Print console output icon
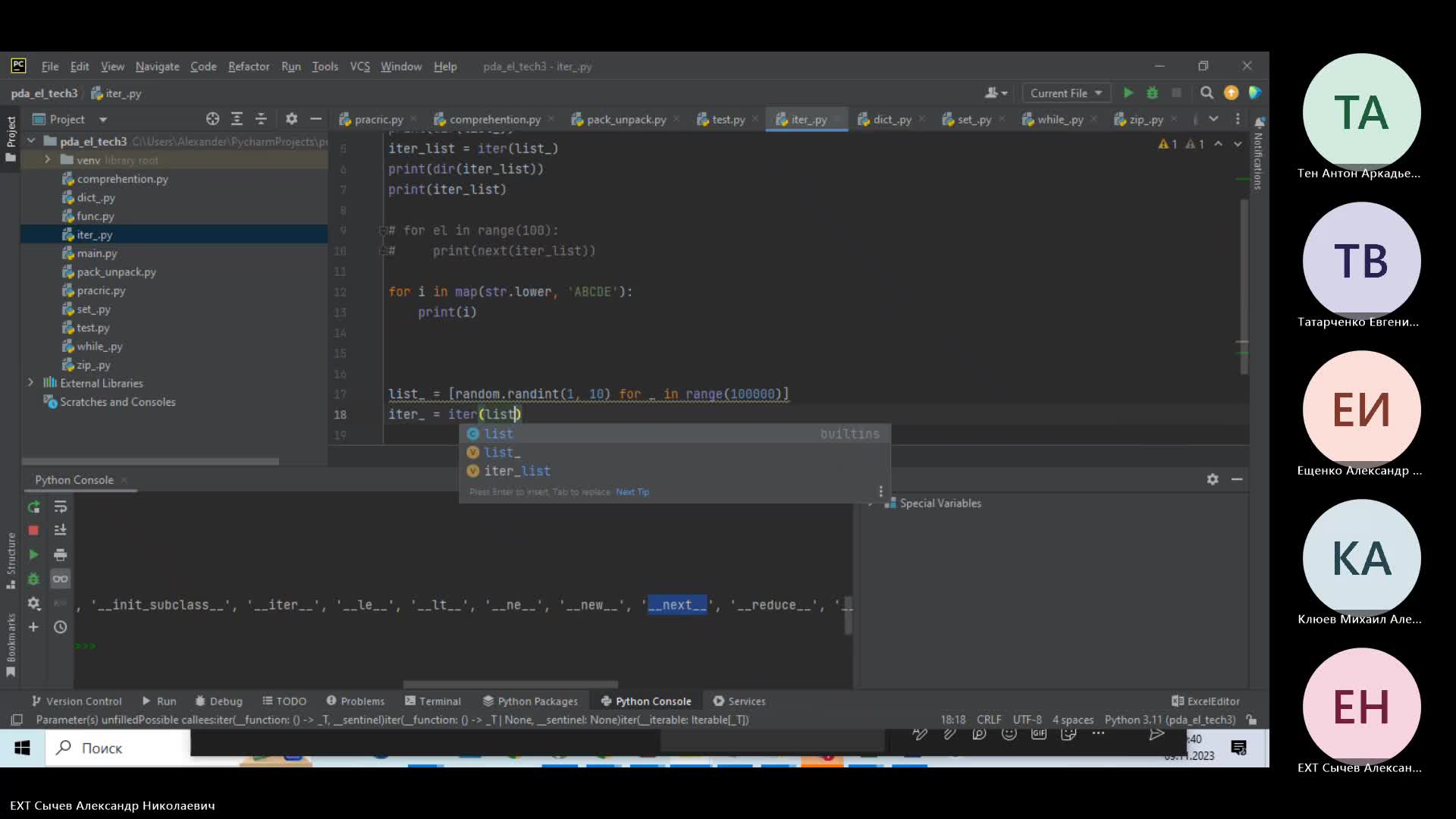The height and width of the screenshot is (819, 1456). click(x=60, y=555)
